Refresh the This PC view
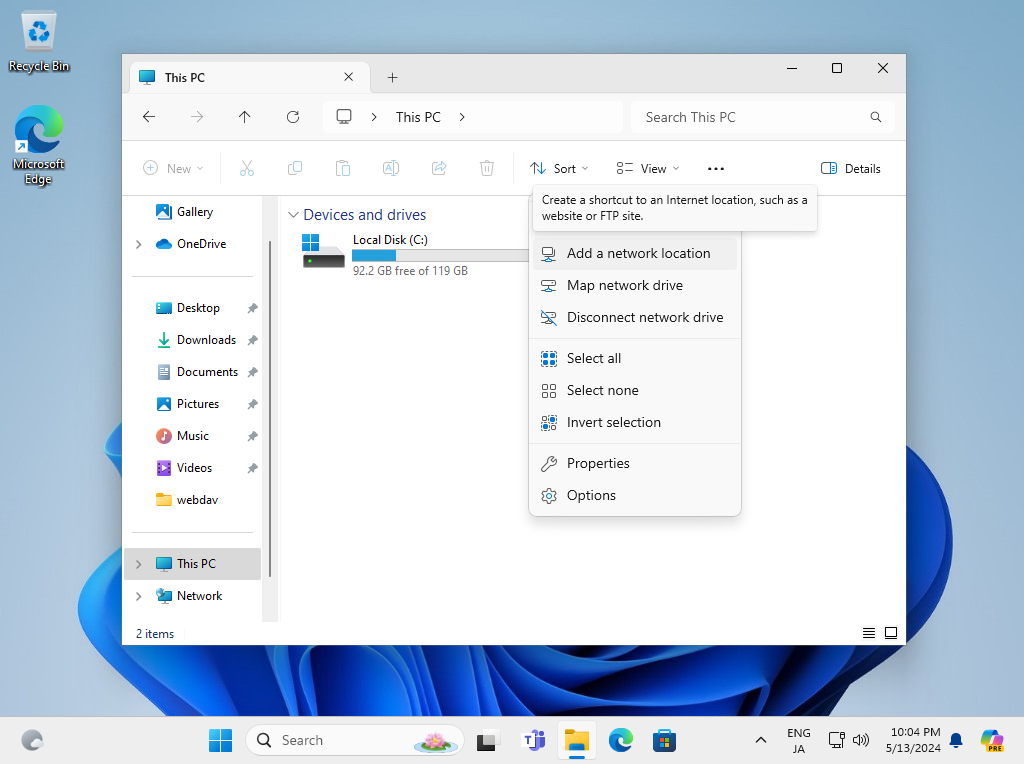This screenshot has width=1024, height=764. pyautogui.click(x=293, y=117)
